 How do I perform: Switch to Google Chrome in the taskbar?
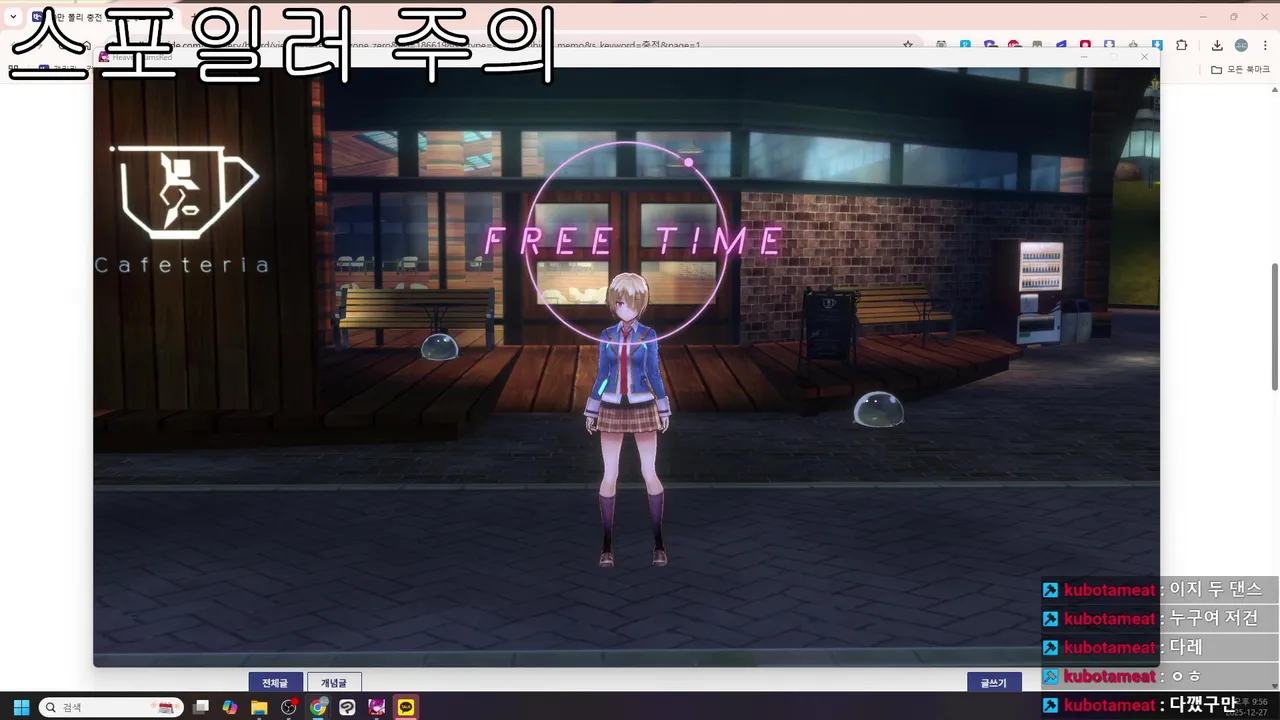coord(318,707)
